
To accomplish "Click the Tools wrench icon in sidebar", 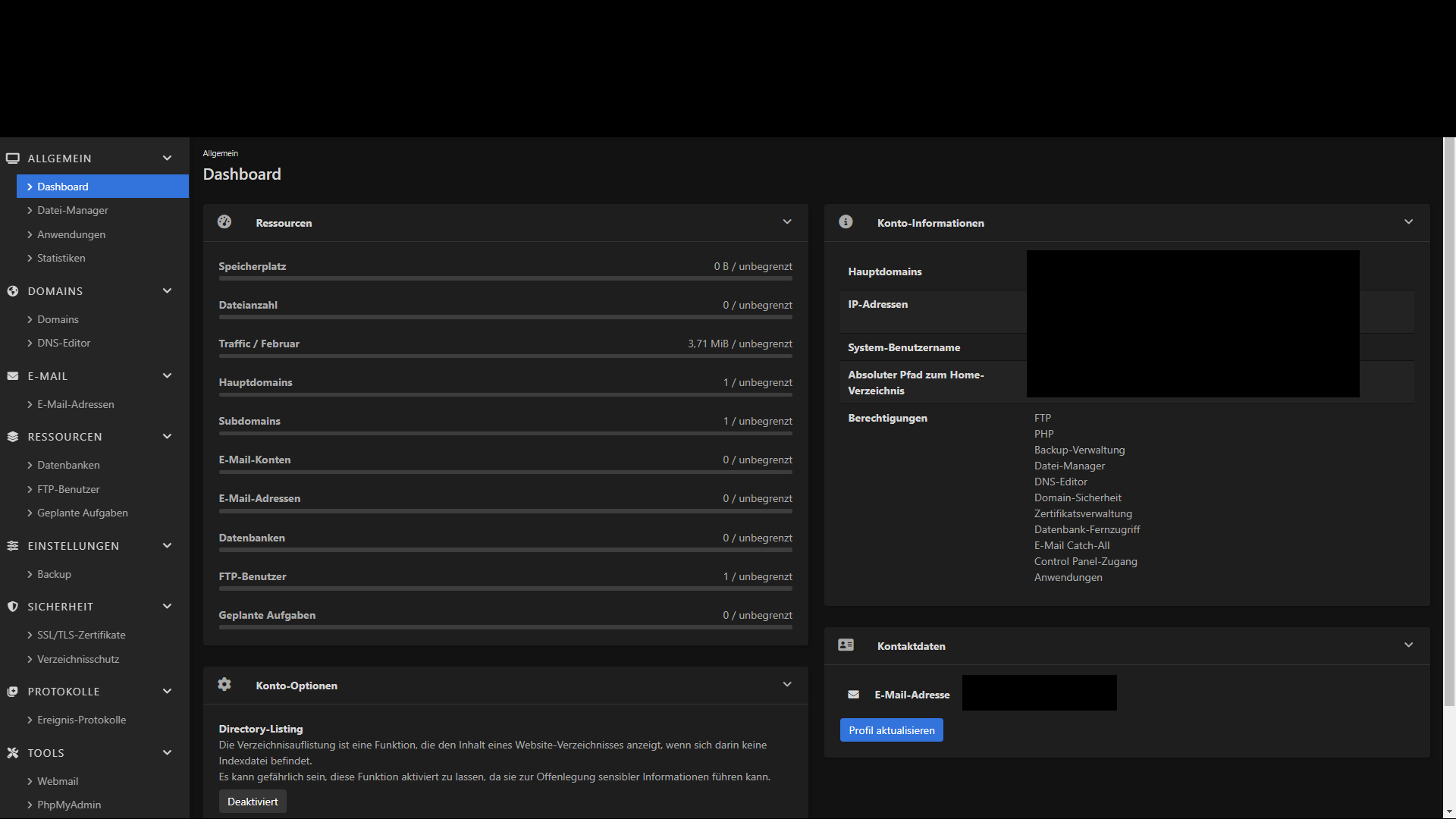I will (x=13, y=753).
